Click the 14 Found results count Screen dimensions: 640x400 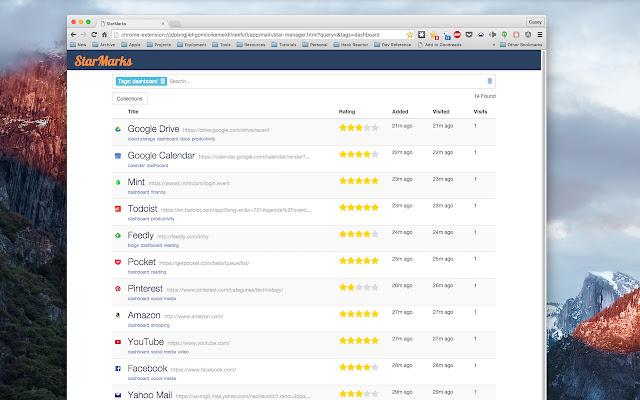click(485, 96)
